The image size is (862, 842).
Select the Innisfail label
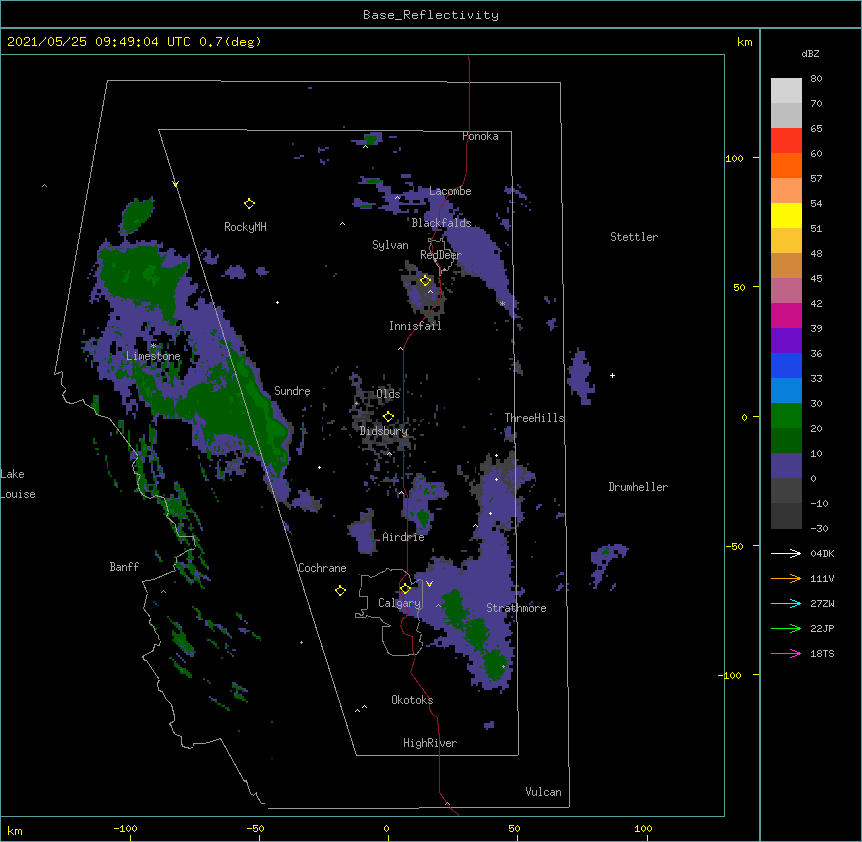(x=415, y=326)
